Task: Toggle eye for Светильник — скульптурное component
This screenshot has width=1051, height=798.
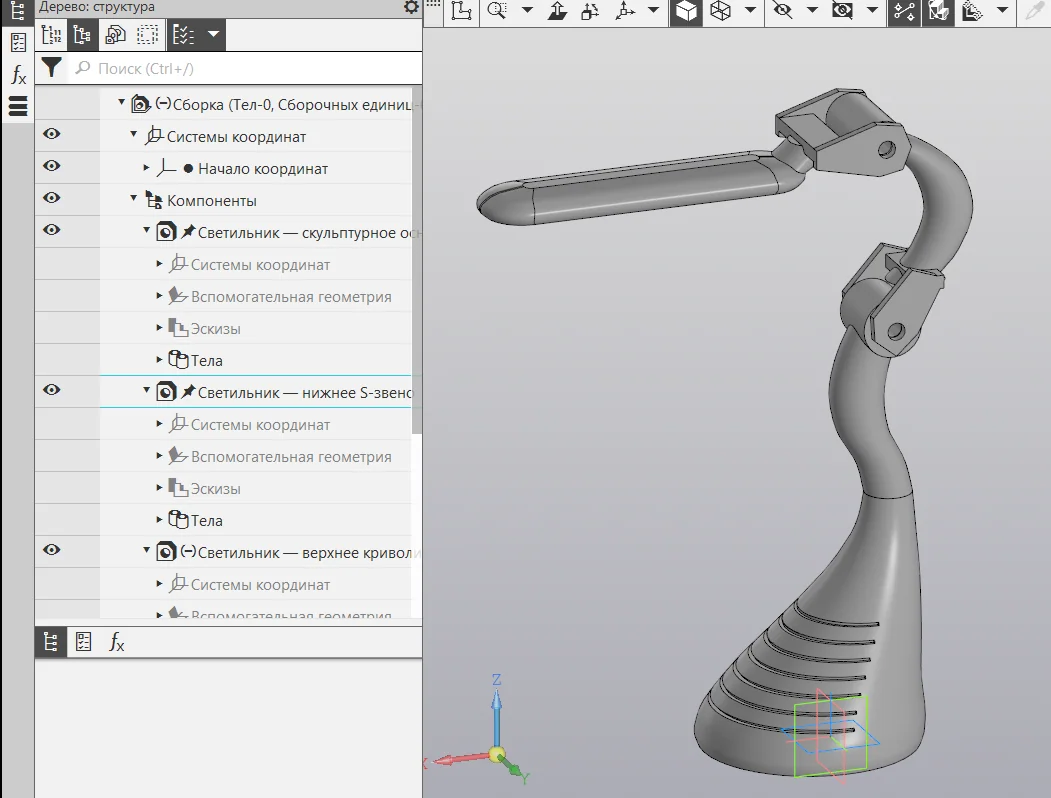Action: click(x=52, y=230)
